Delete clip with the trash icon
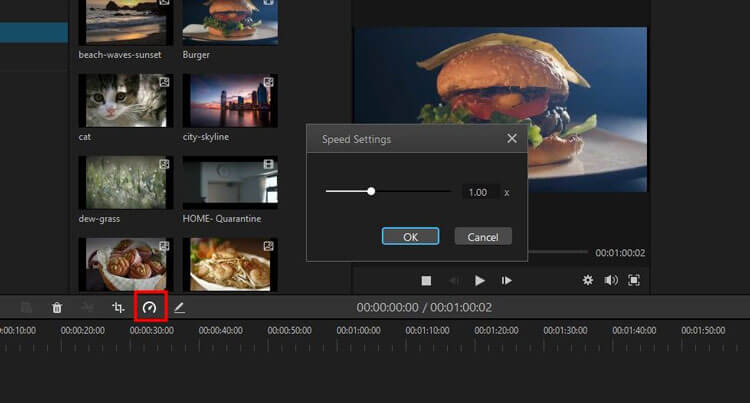 pyautogui.click(x=57, y=308)
